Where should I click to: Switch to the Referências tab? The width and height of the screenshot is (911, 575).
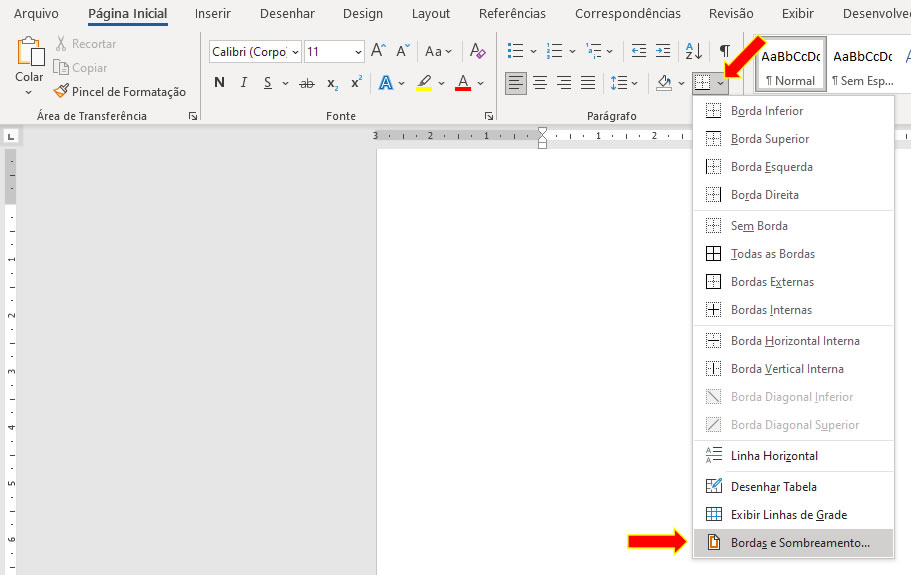(x=512, y=13)
